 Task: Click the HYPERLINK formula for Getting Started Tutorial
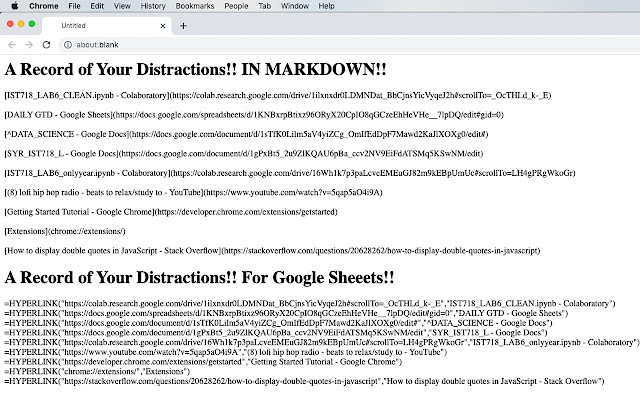pyautogui.click(x=203, y=362)
